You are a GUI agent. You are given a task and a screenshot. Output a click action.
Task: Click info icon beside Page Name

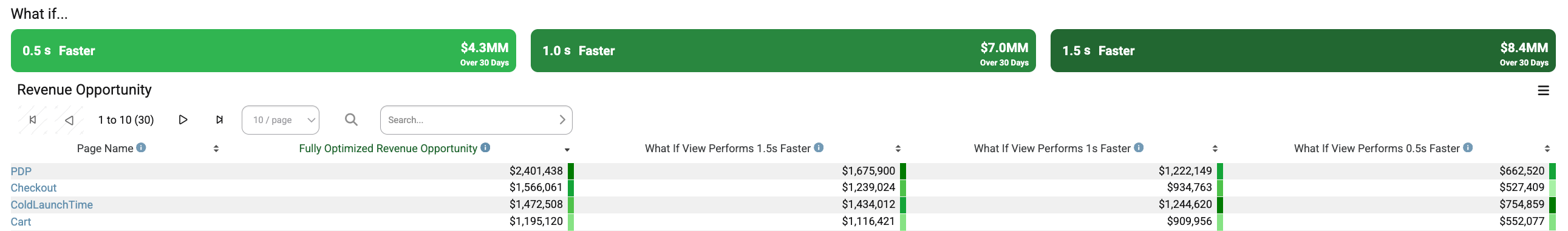(x=141, y=148)
